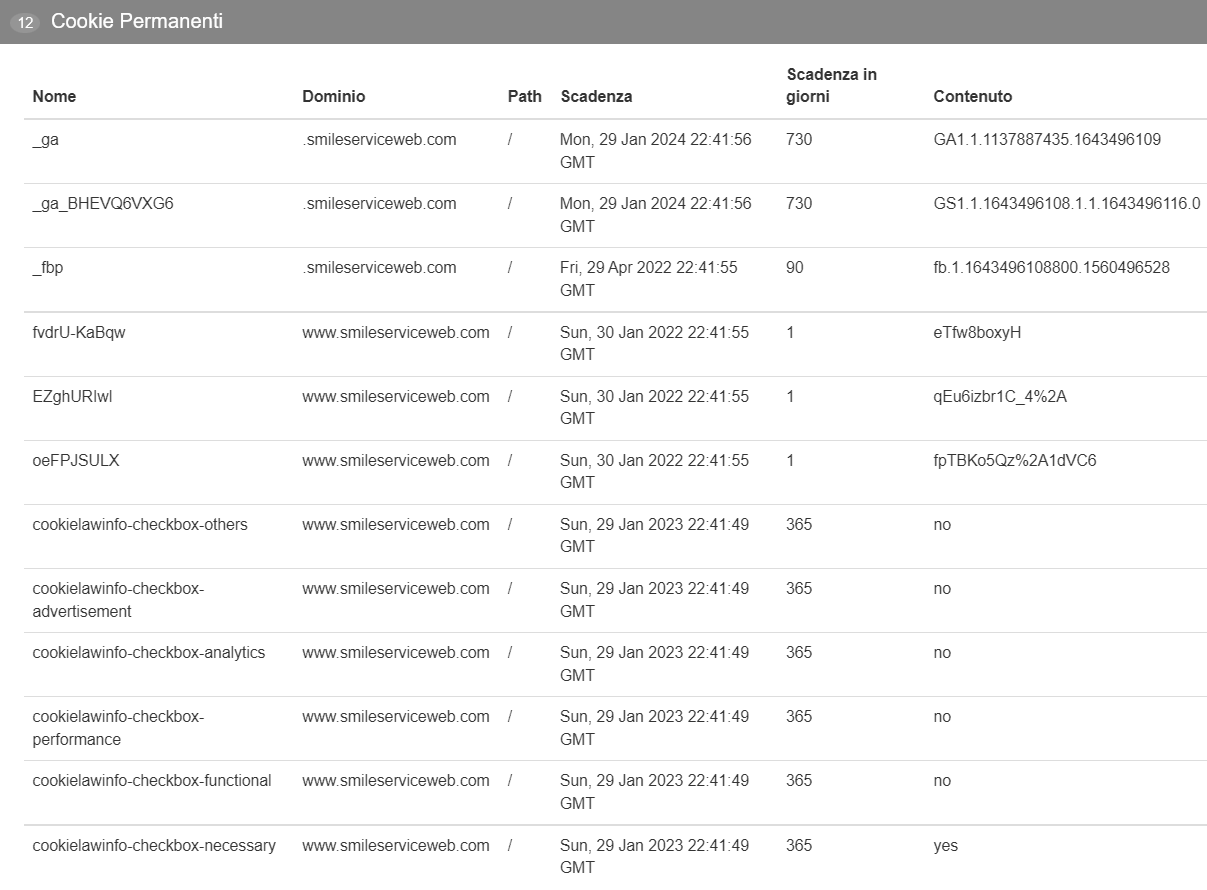Select the _ga cookie name
1207x890 pixels.
click(x=45, y=140)
